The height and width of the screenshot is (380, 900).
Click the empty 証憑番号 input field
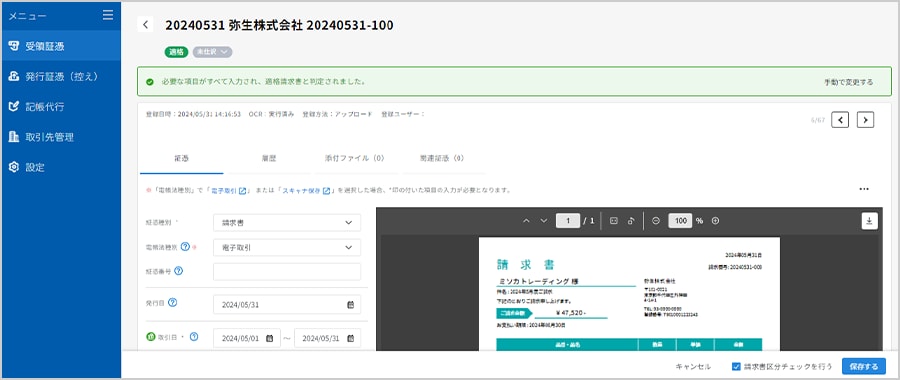(287, 272)
